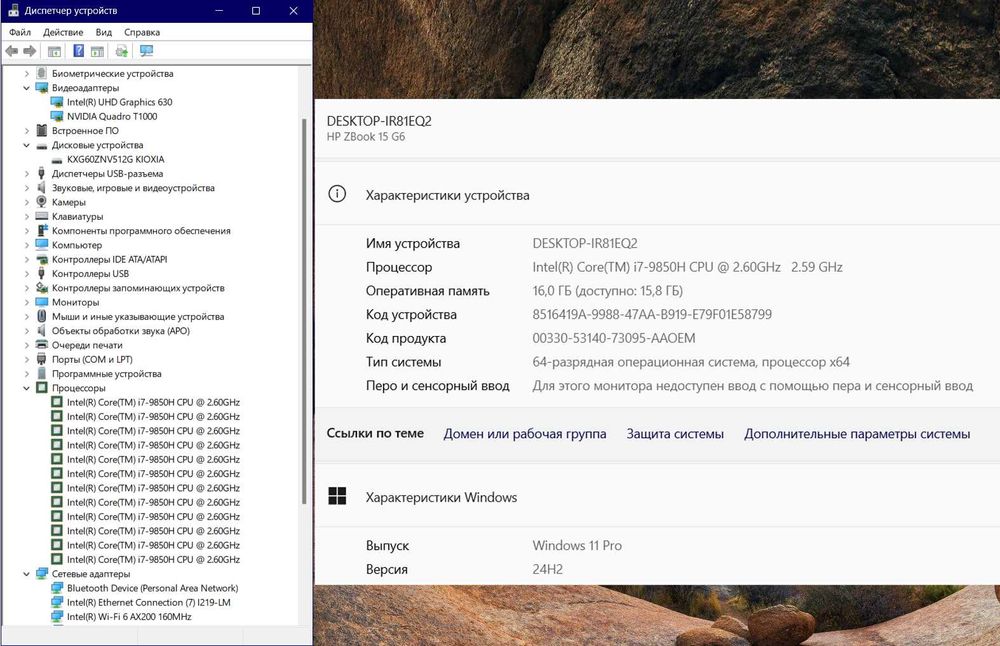Click Объекты обработки звука (APO) icon

pos(41,330)
